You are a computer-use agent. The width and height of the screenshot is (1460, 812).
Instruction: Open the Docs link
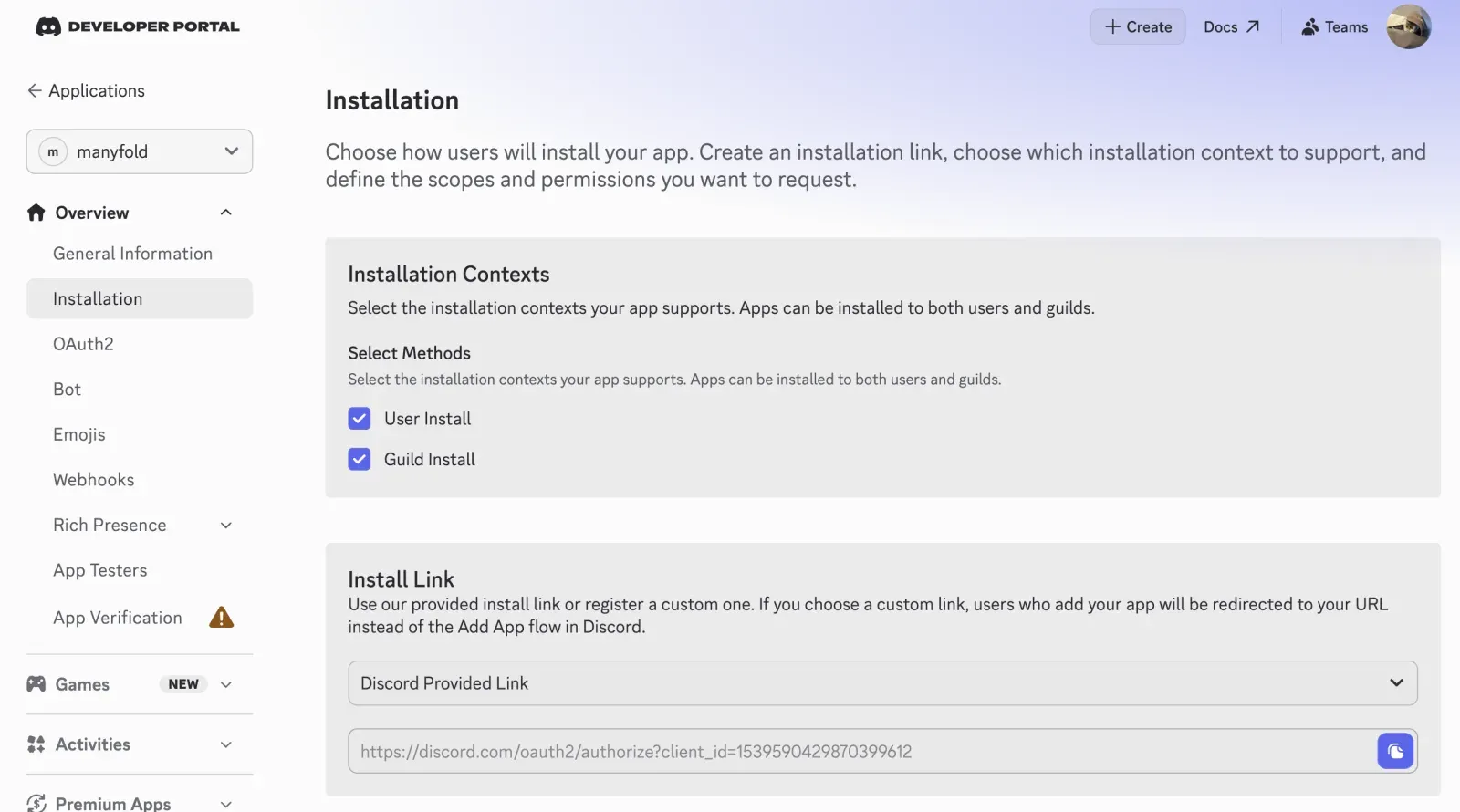click(x=1231, y=26)
